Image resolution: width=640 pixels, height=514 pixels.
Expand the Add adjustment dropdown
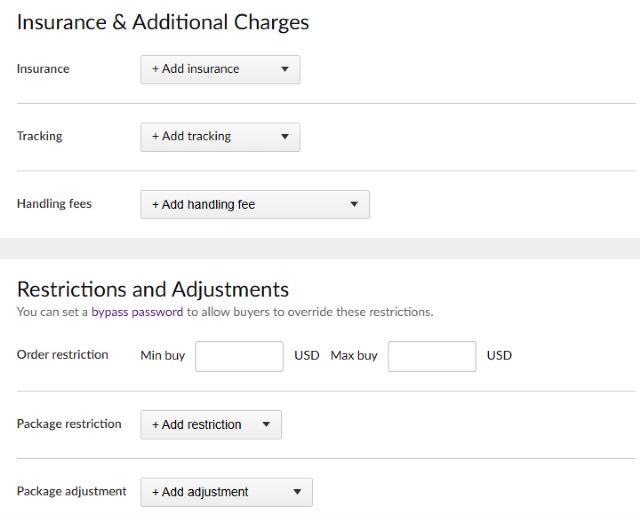click(225, 492)
